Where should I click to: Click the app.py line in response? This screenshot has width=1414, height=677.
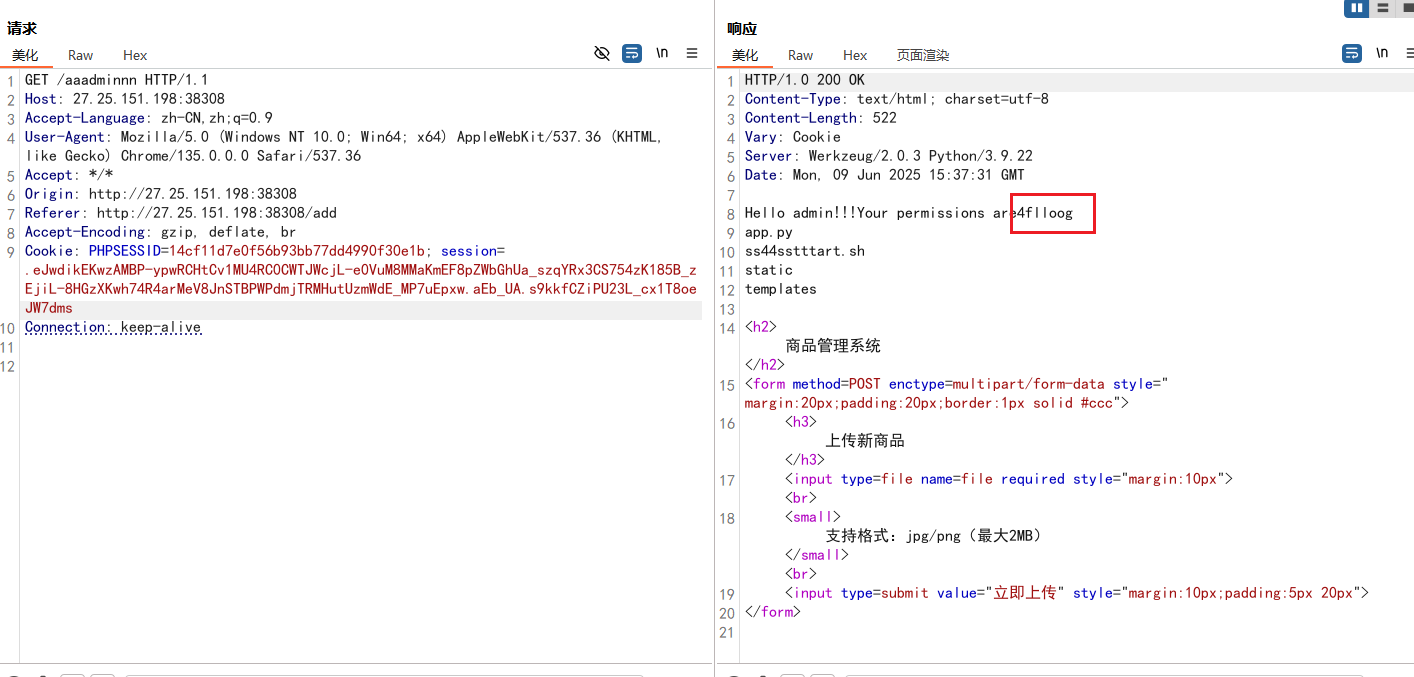pos(769,232)
